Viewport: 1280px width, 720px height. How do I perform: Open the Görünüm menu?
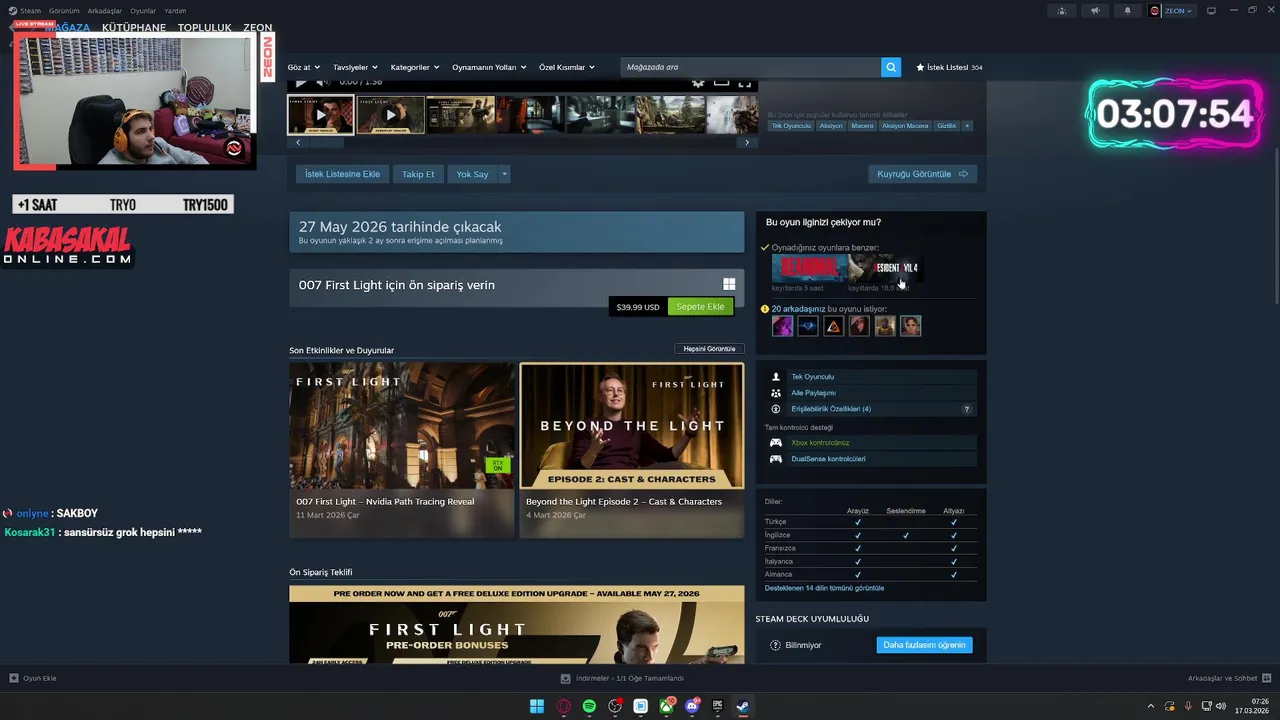click(64, 10)
